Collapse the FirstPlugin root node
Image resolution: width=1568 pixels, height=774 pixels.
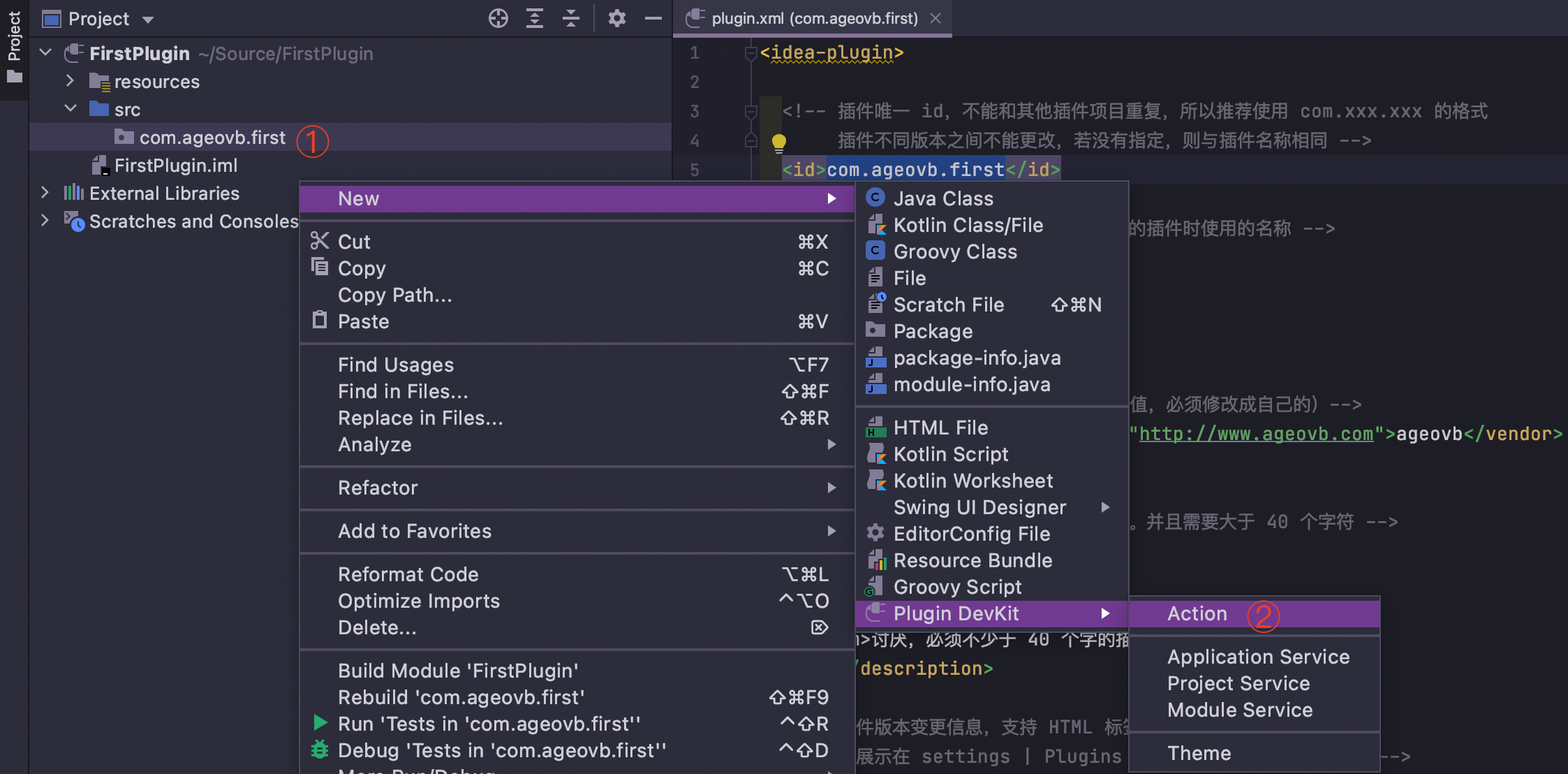click(46, 52)
